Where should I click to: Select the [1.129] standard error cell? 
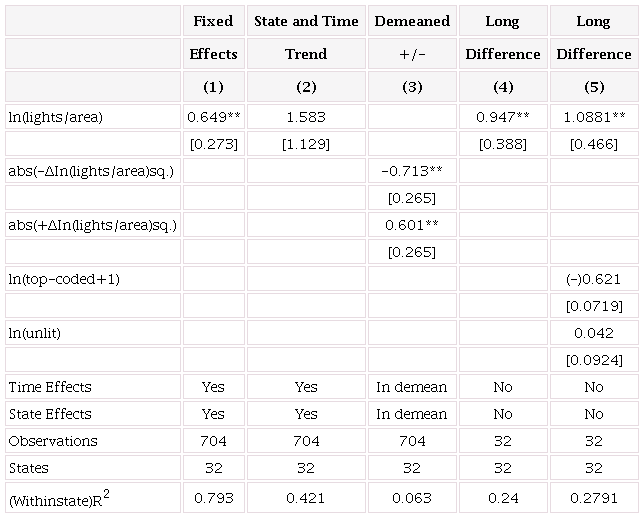(306, 145)
